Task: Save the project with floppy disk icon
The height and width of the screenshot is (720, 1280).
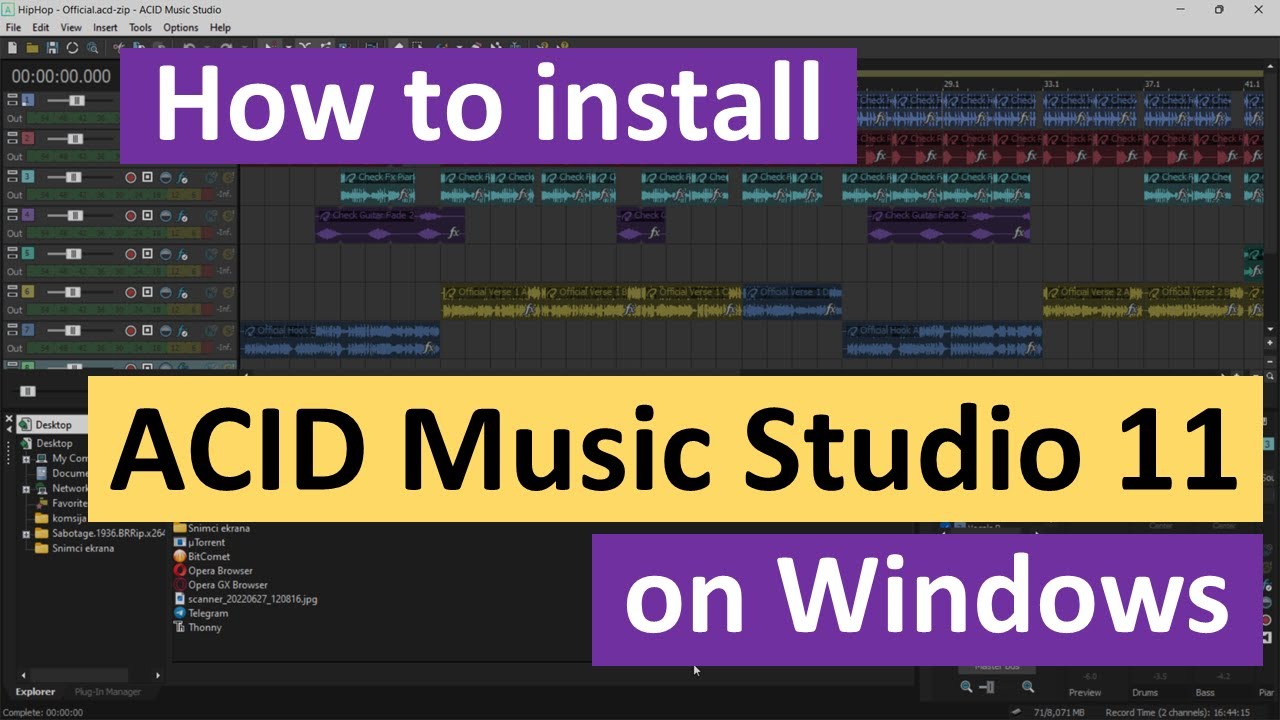Action: (52, 47)
